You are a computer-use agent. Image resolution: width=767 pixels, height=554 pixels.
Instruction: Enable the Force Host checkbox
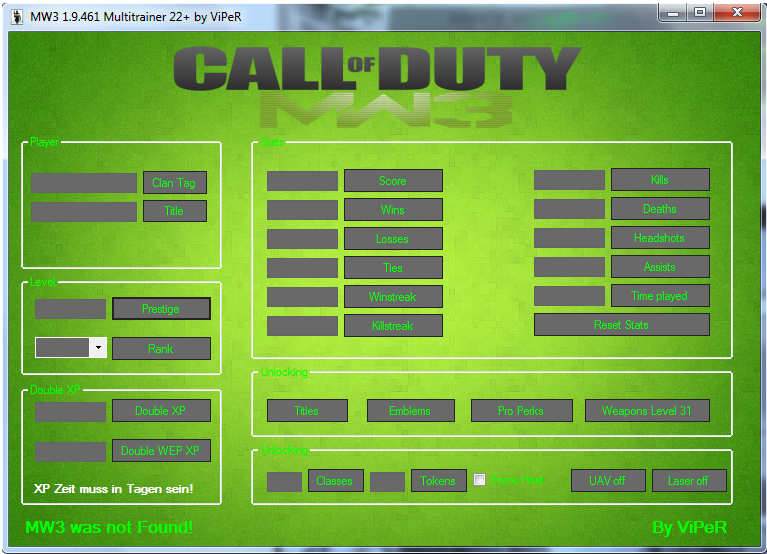pos(479,480)
